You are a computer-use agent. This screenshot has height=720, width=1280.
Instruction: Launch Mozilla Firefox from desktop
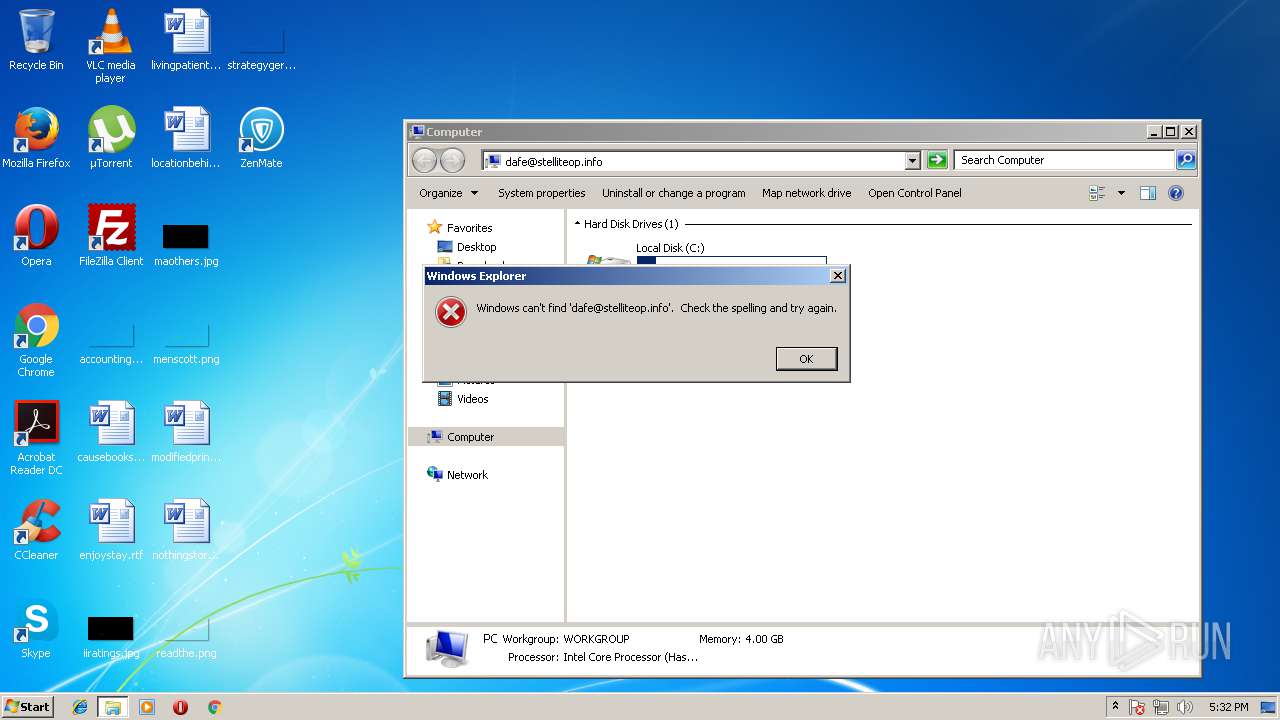(36, 138)
